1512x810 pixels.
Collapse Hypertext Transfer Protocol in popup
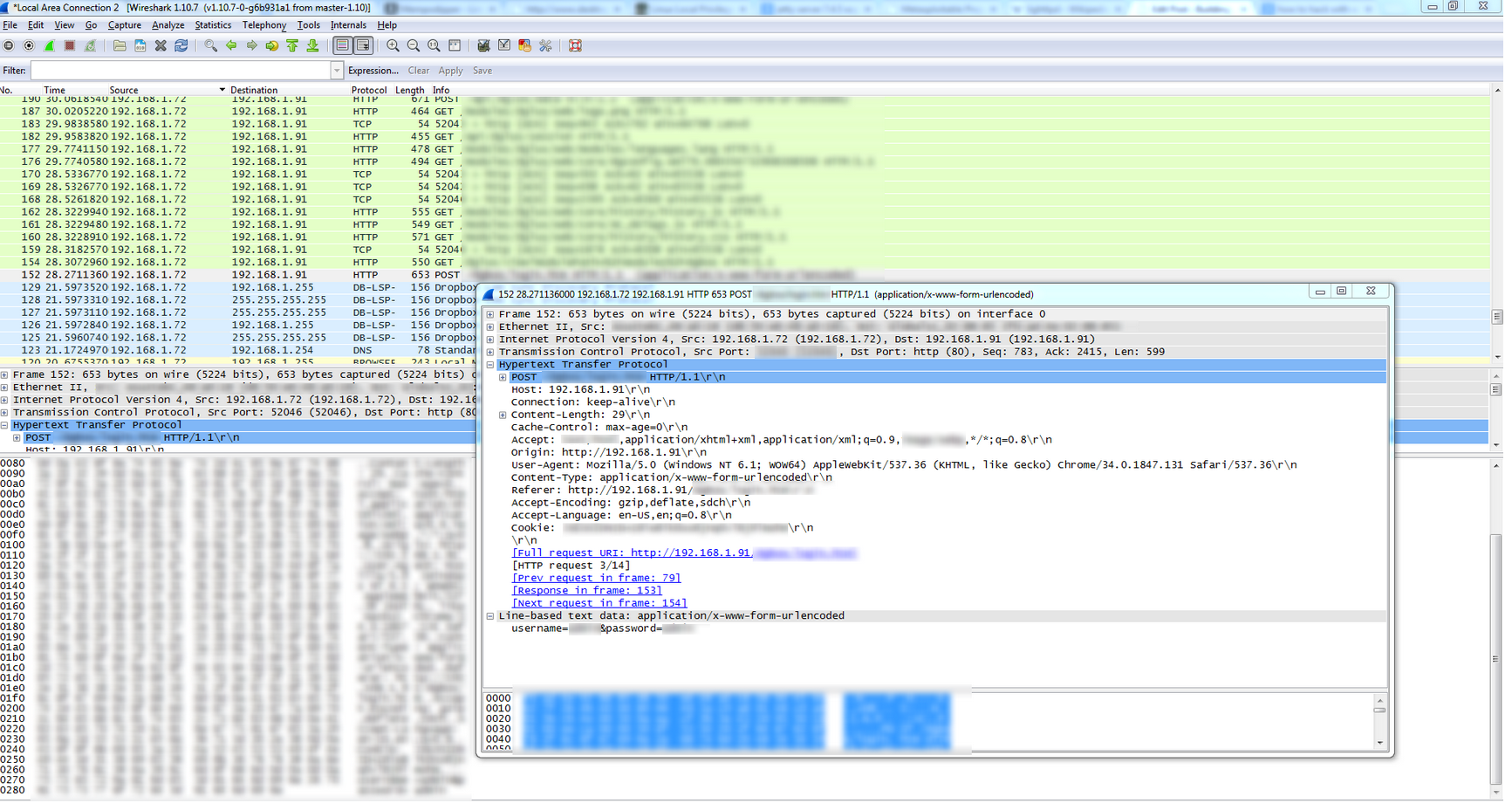tap(490, 365)
